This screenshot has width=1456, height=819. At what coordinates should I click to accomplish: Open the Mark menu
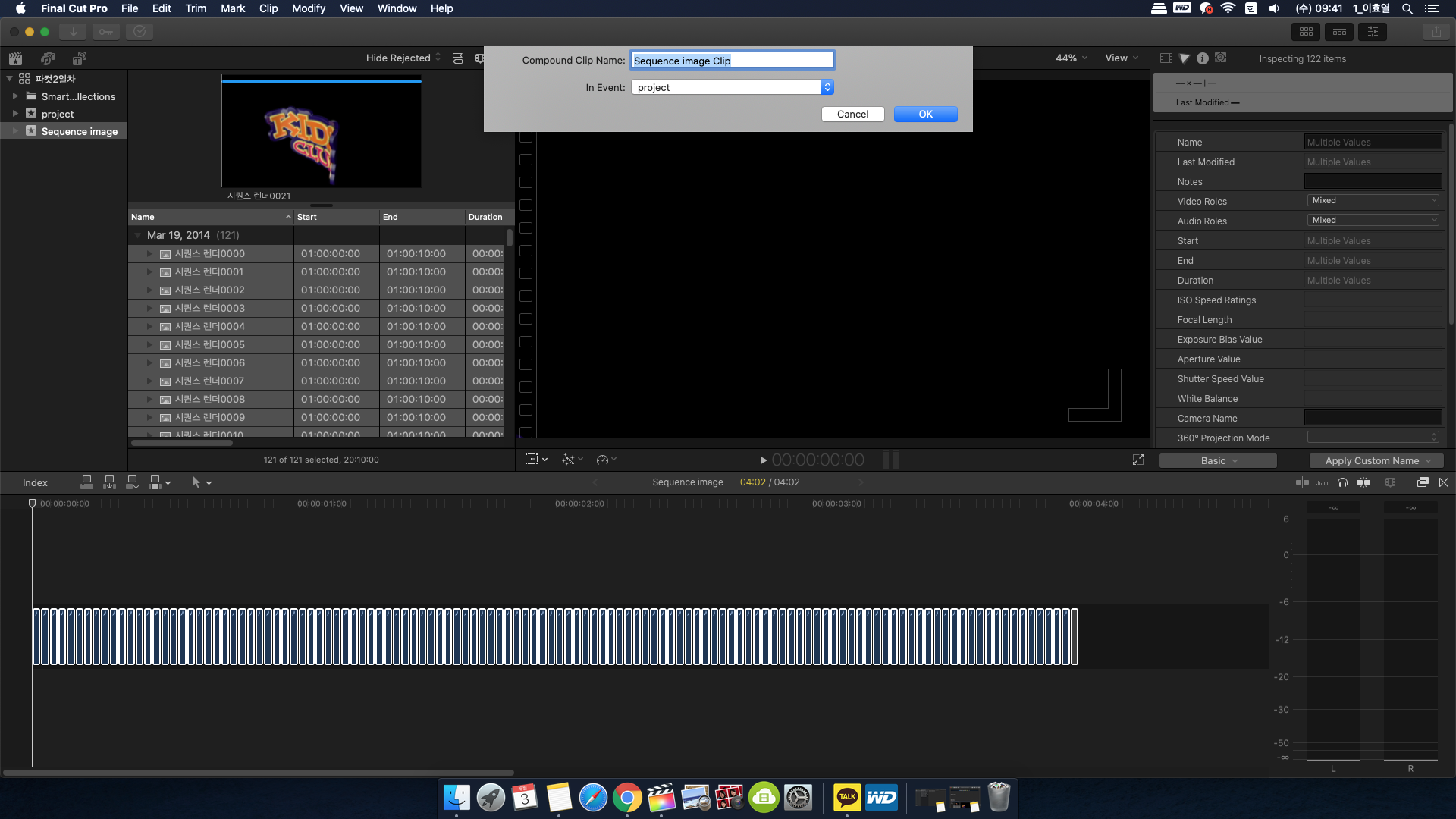tap(232, 8)
